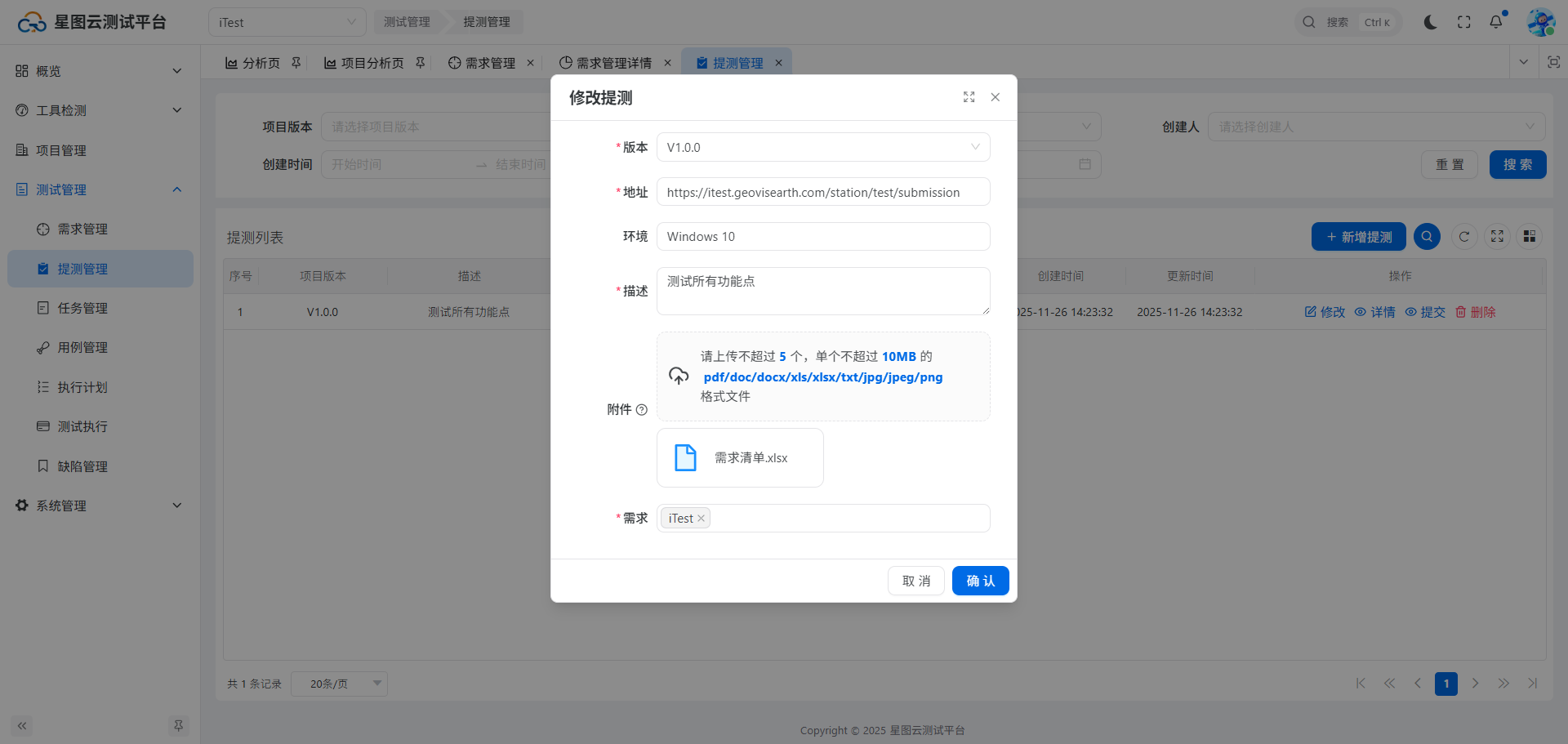The width and height of the screenshot is (1568, 744).
Task: Open the 版本 dropdown showing V1.0.0
Action: coord(822,148)
